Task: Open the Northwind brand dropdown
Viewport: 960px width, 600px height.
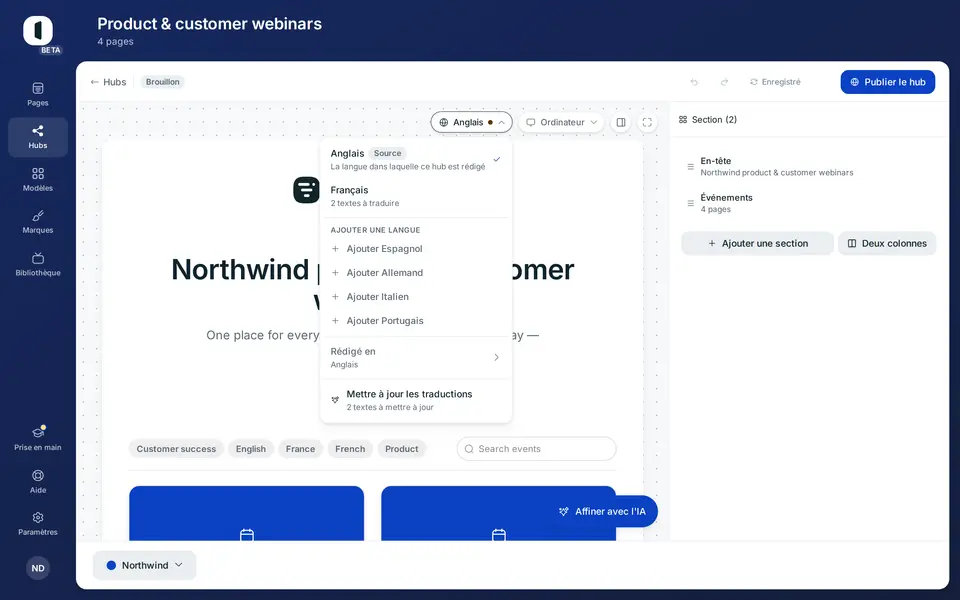Action: coord(144,565)
